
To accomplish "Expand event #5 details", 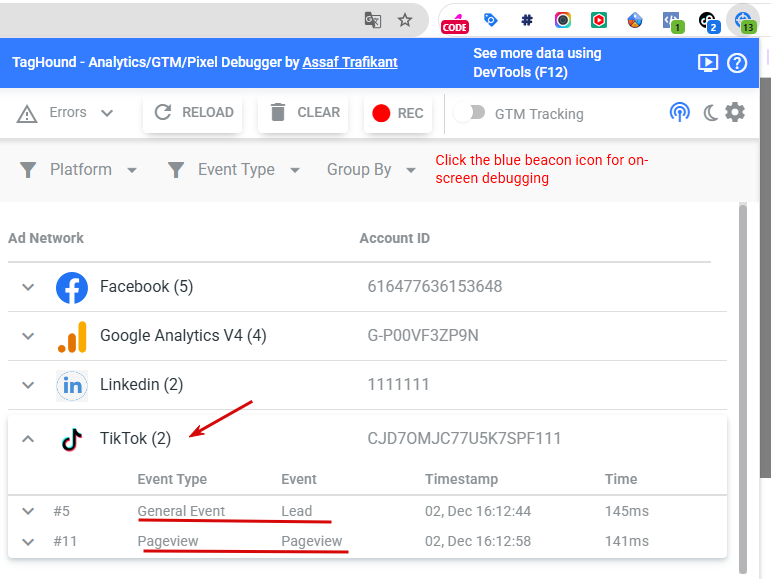I will tap(28, 511).
